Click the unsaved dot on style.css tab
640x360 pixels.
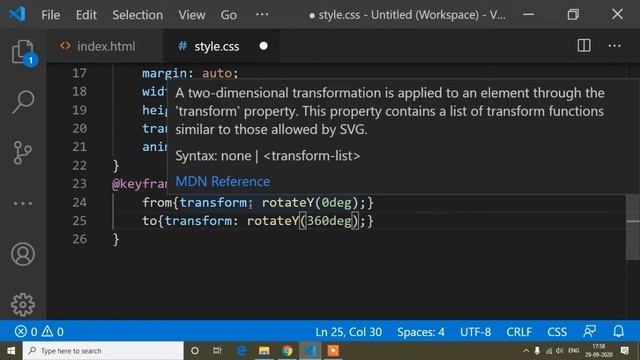[264, 46]
